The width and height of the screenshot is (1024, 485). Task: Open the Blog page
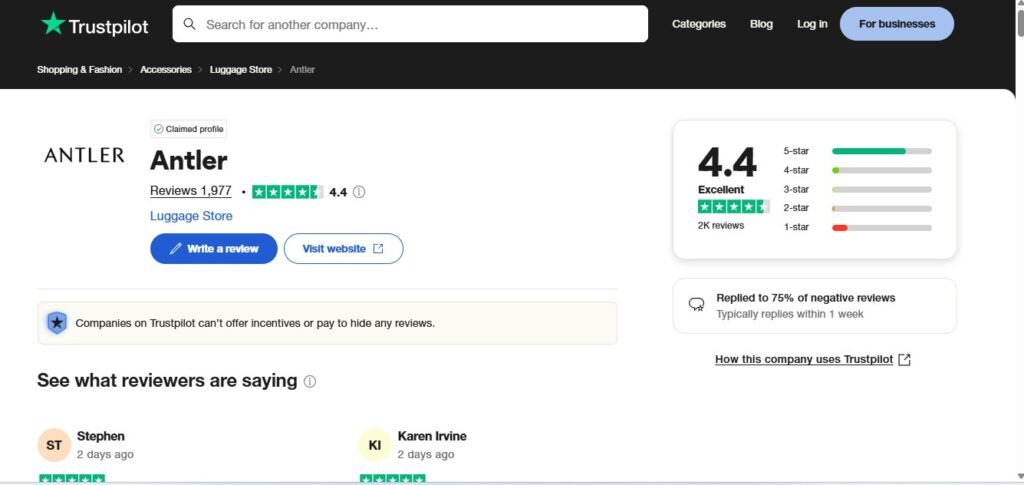click(x=761, y=24)
